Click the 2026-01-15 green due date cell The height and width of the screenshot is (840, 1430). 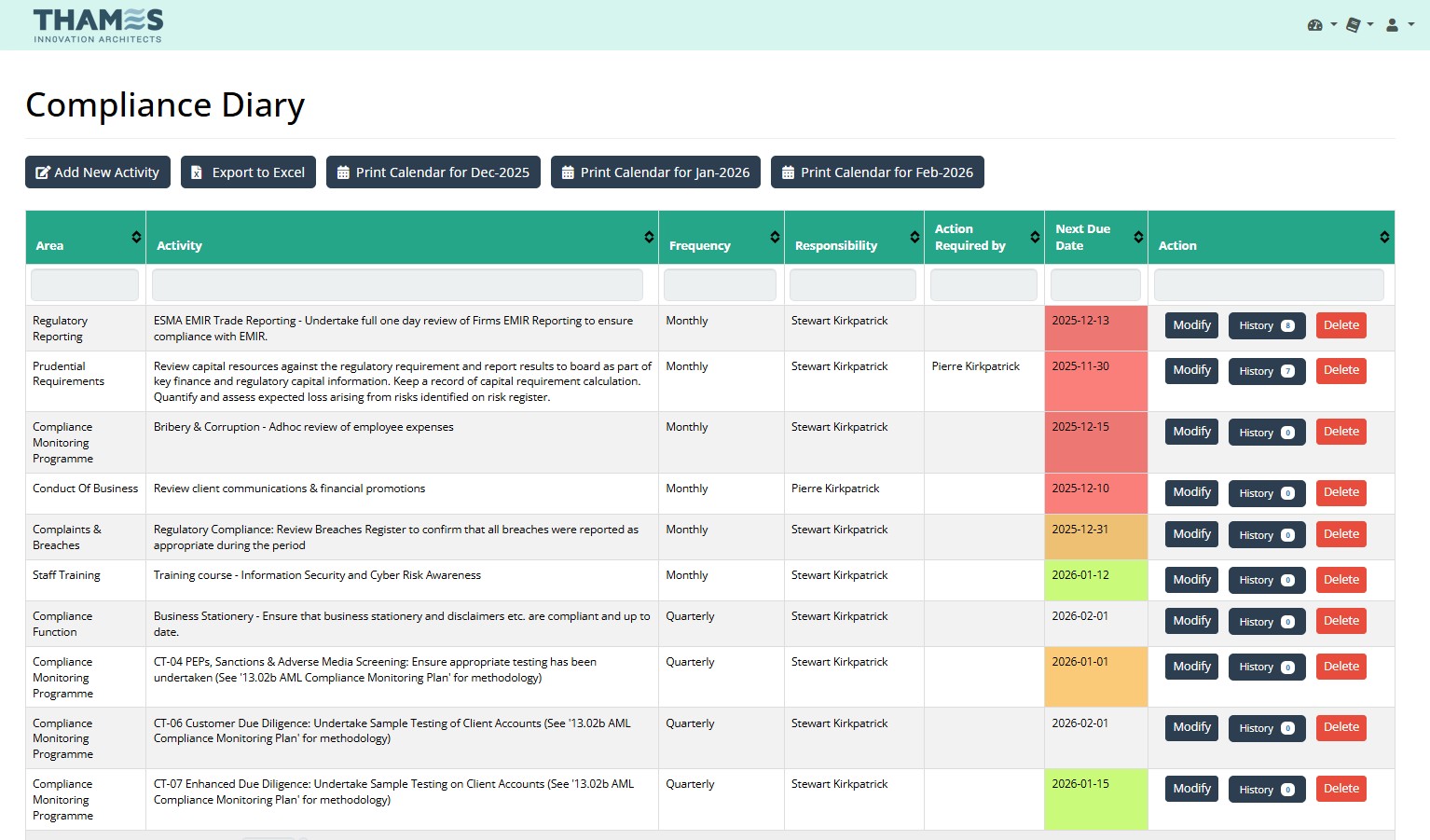point(1095,799)
